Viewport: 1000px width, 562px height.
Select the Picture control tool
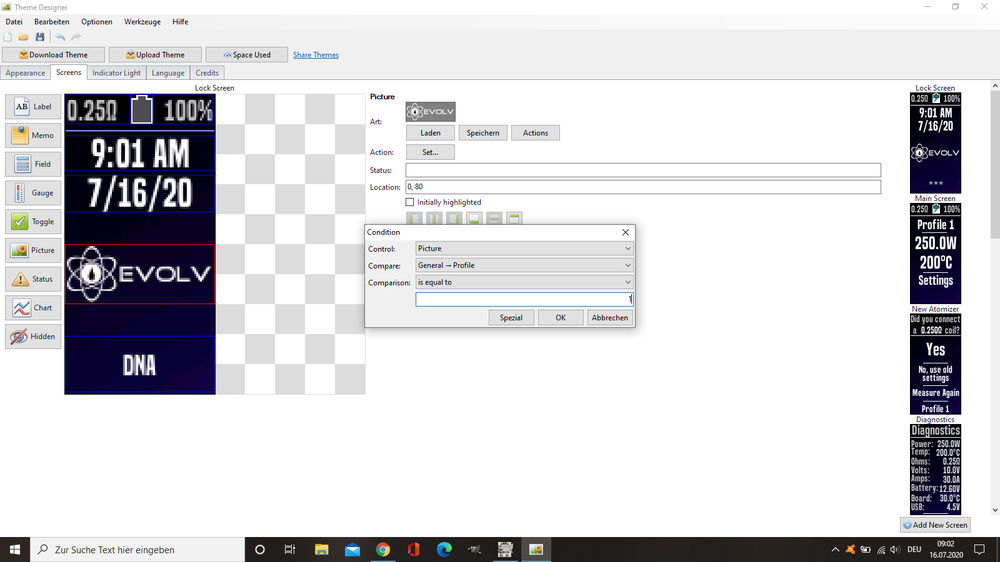click(33, 250)
